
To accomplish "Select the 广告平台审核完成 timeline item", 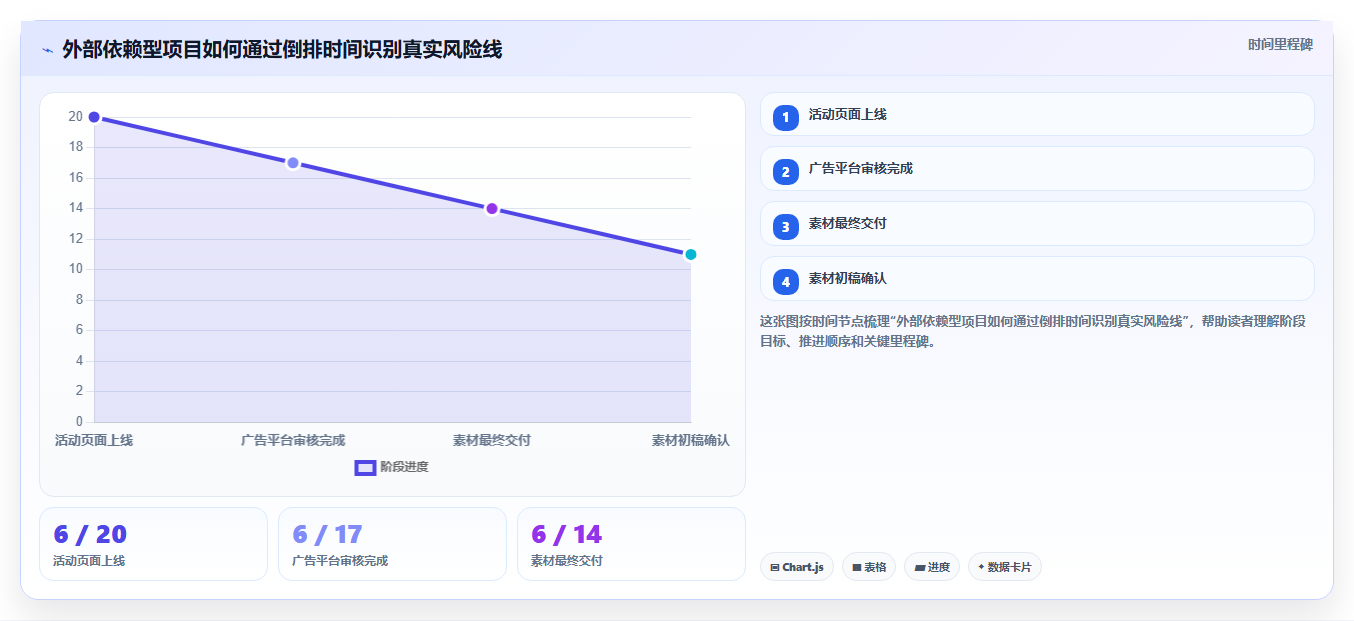I will click(x=1037, y=168).
